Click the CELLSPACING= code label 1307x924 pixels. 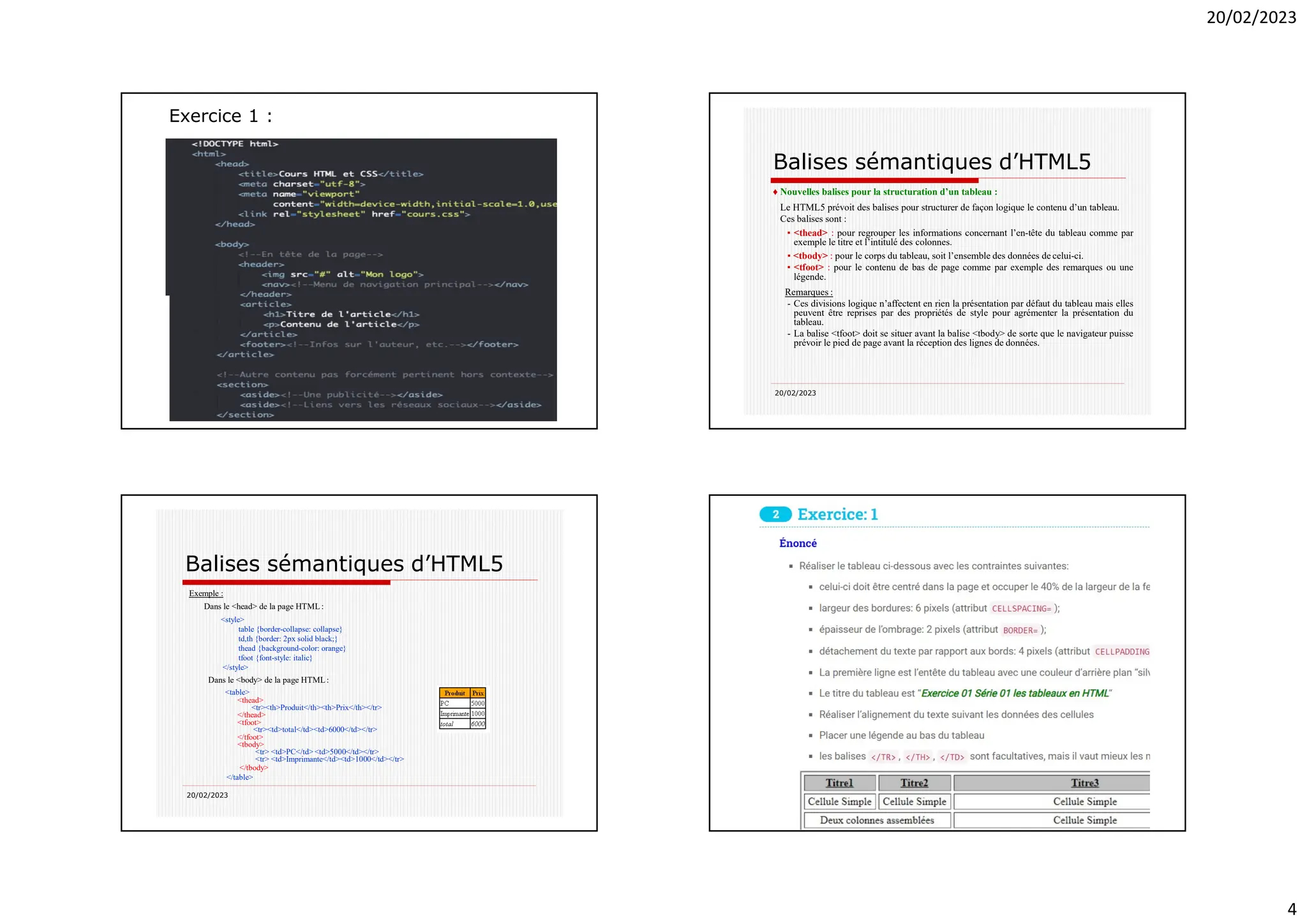pos(1021,609)
